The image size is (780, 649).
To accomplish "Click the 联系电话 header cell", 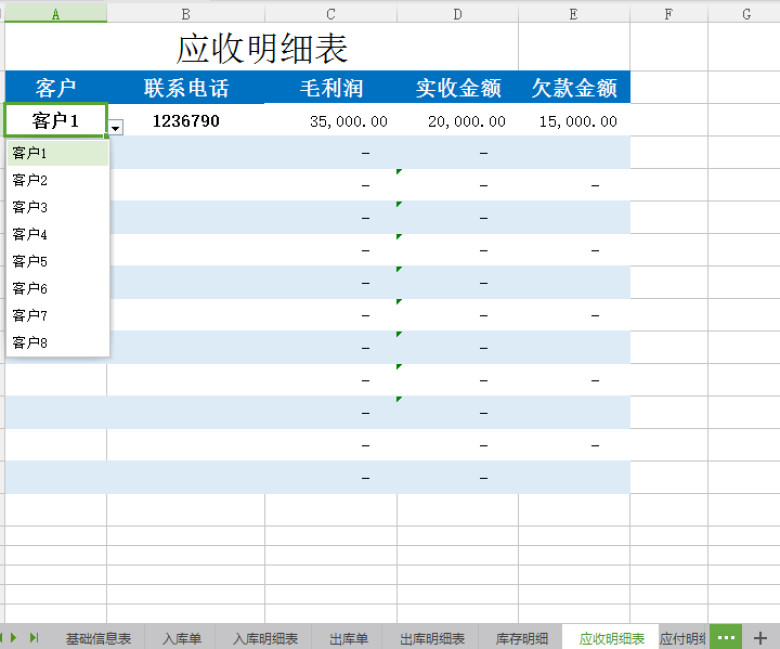I will pos(186,88).
